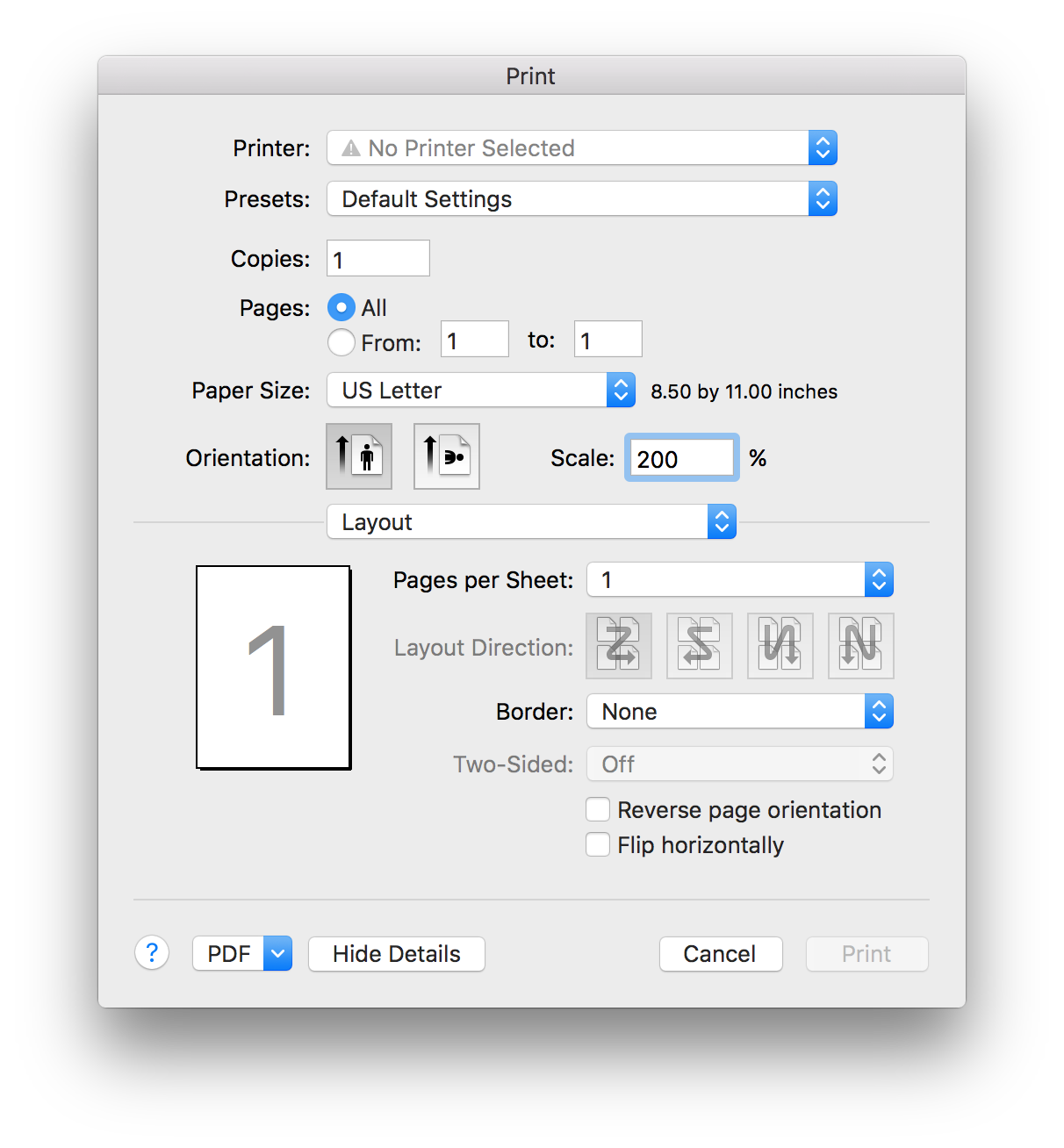Image resolution: width=1064 pixels, height=1148 pixels.
Task: Open the Paper Size dropdown
Action: pos(481,390)
